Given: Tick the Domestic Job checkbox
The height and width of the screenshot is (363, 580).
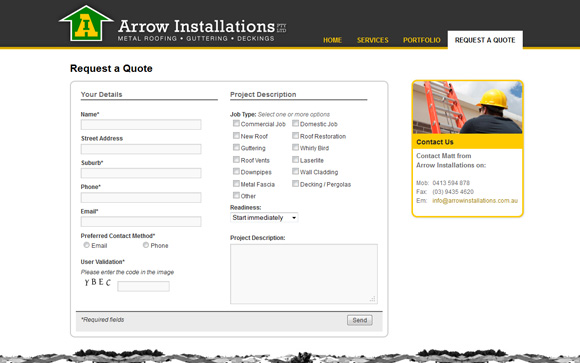Looking at the screenshot, I should 296,123.
